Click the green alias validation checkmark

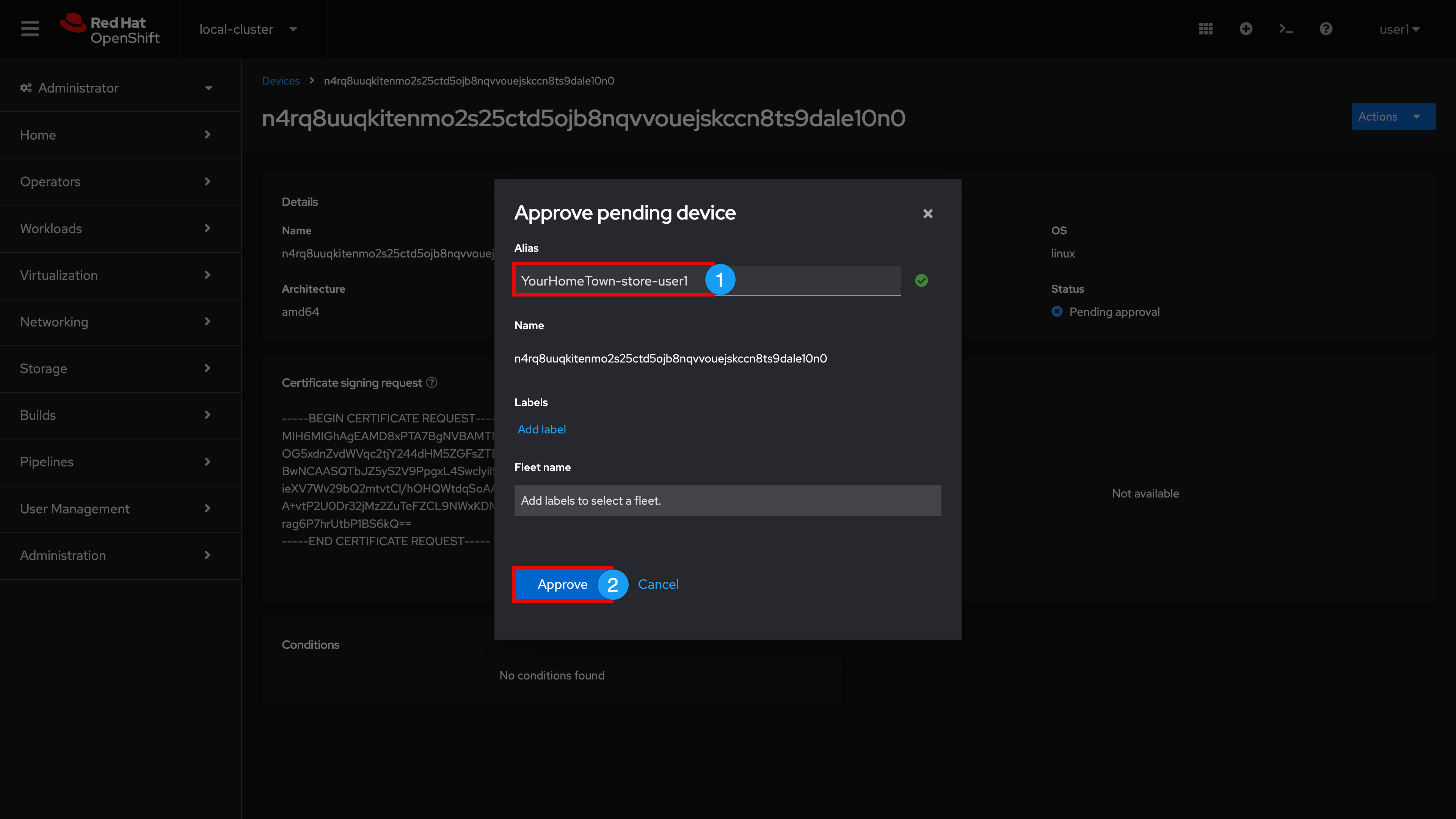[921, 280]
